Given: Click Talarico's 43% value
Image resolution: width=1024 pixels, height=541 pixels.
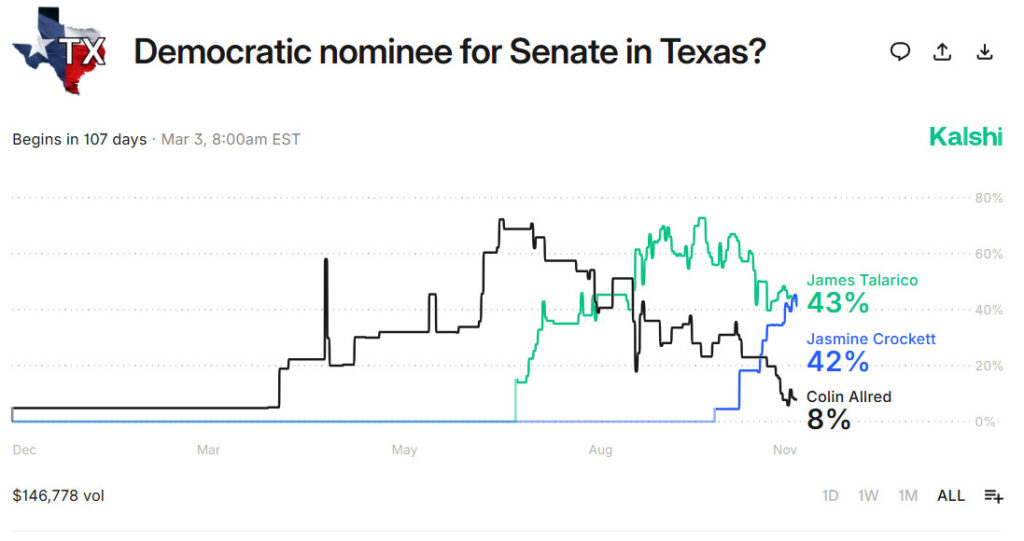Looking at the screenshot, I should (838, 302).
